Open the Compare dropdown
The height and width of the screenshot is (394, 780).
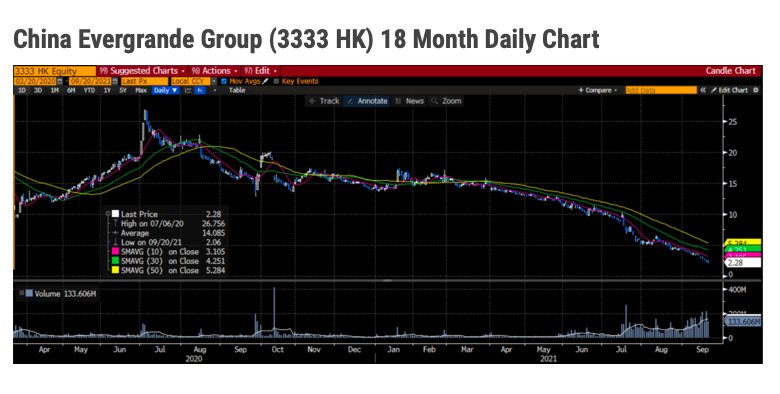pos(597,91)
